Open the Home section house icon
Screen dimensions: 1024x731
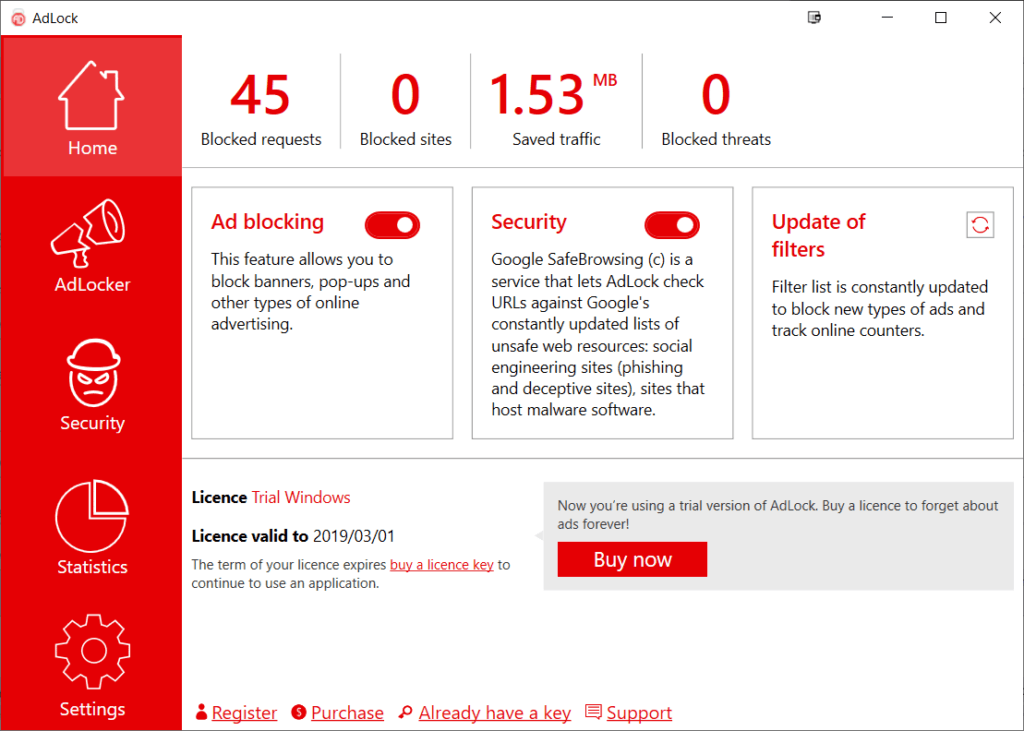pos(91,96)
